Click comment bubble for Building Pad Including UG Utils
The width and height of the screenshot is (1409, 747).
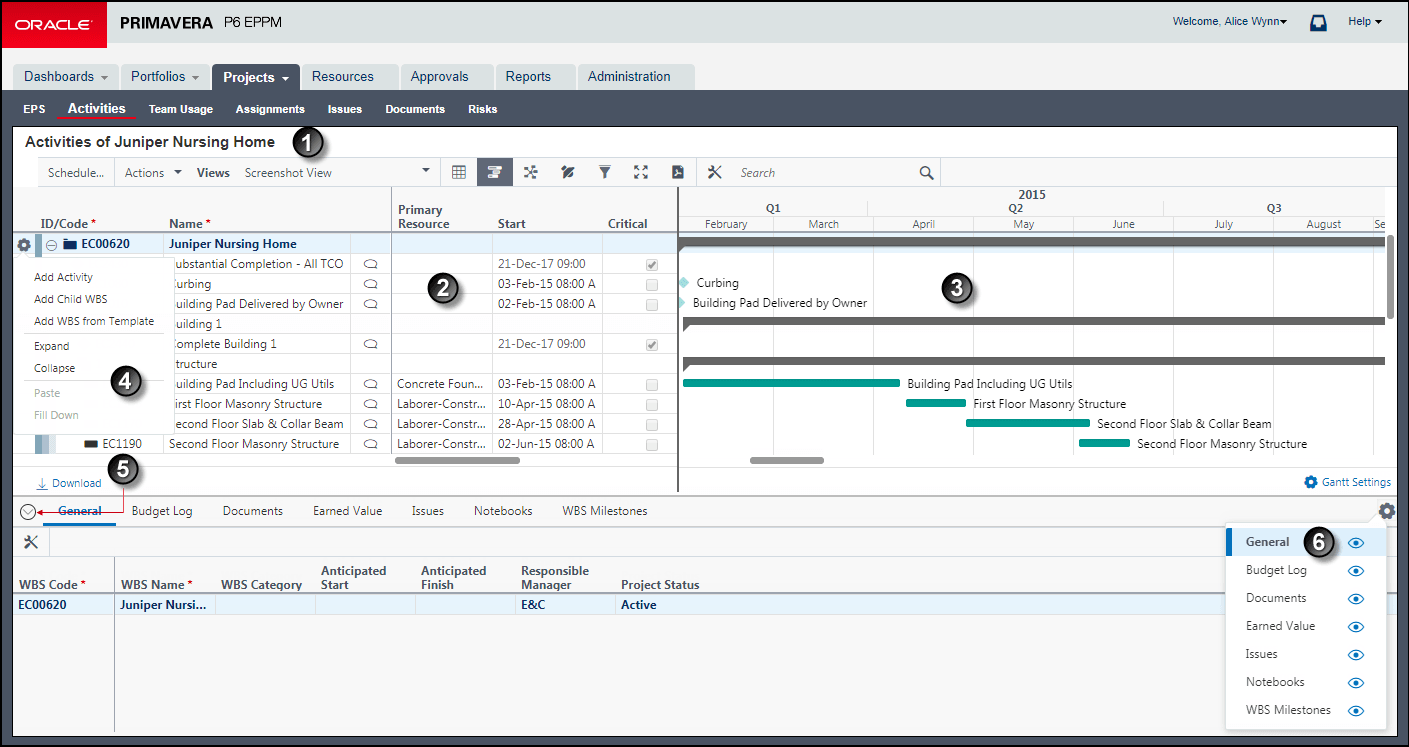pos(371,384)
